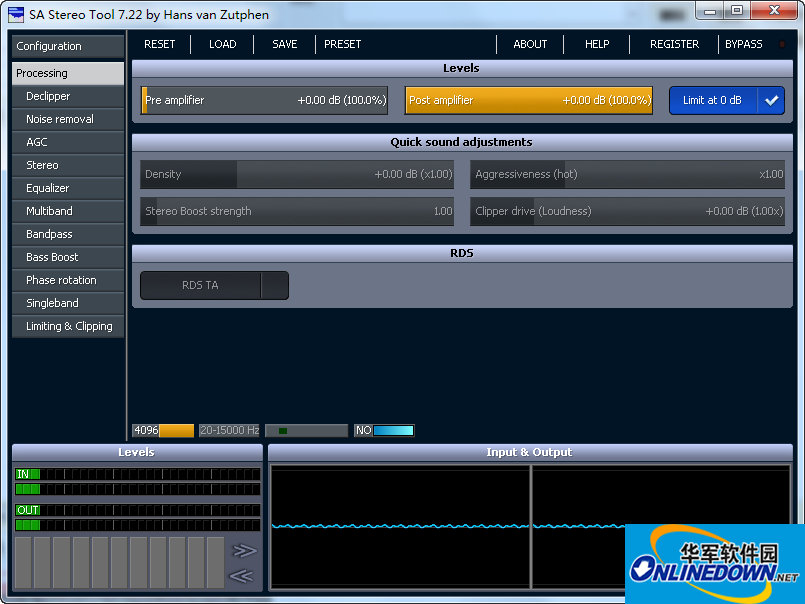Toggle the RDS TA switch
The image size is (805, 604).
coord(214,285)
